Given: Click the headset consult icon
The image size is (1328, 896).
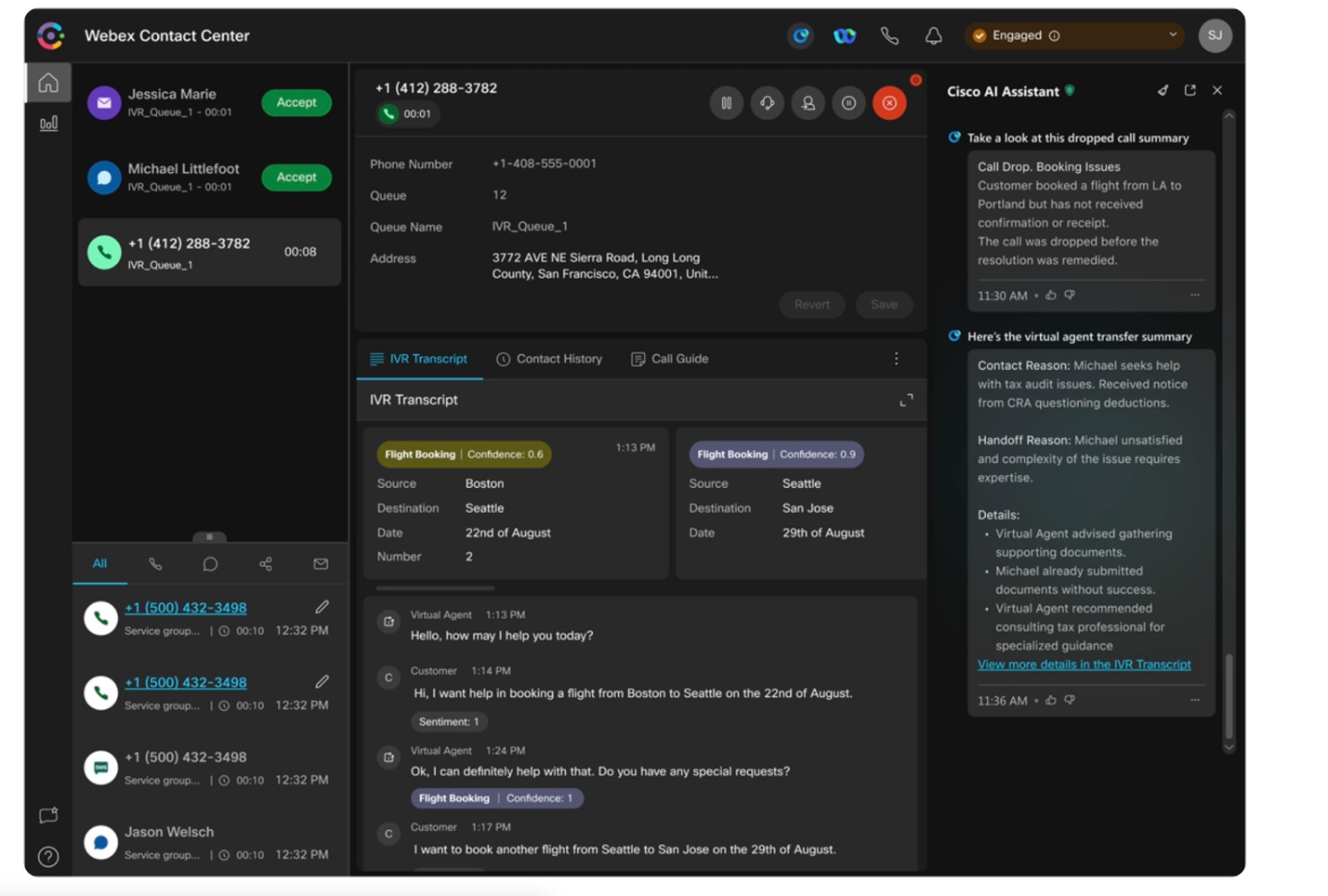Looking at the screenshot, I should (767, 103).
